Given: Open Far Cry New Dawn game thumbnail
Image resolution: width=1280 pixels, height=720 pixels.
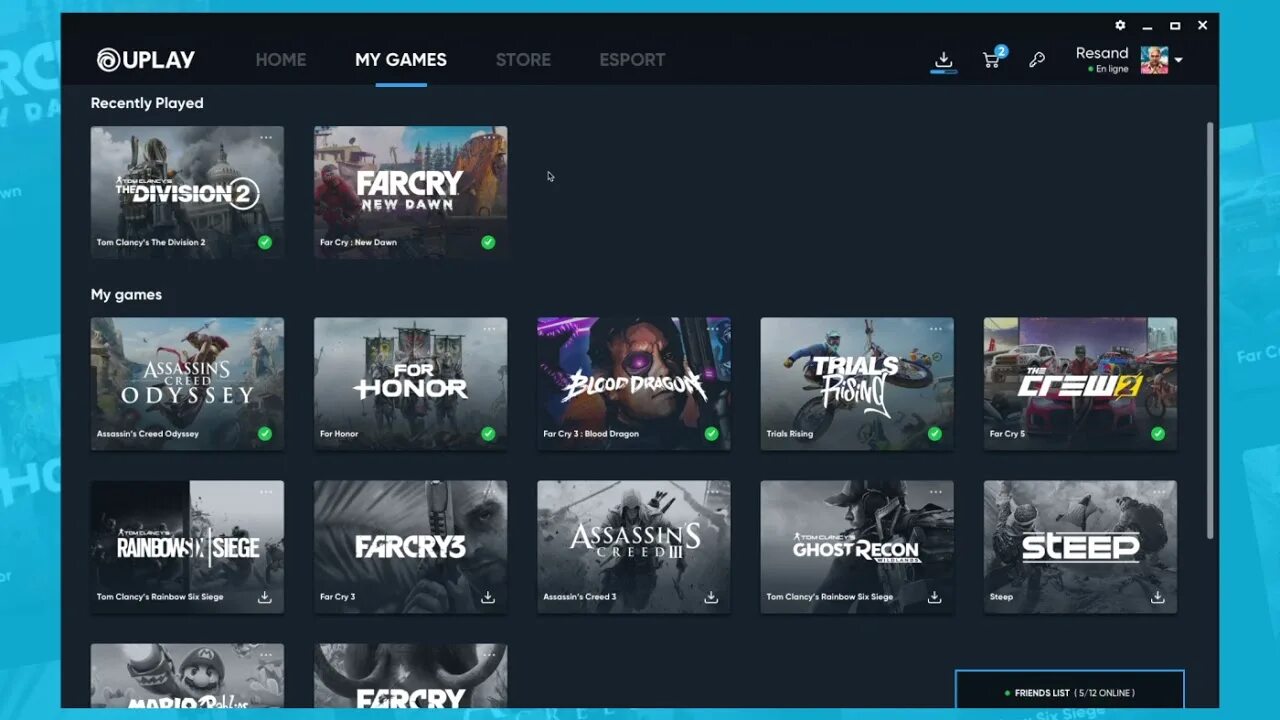Looking at the screenshot, I should point(410,192).
